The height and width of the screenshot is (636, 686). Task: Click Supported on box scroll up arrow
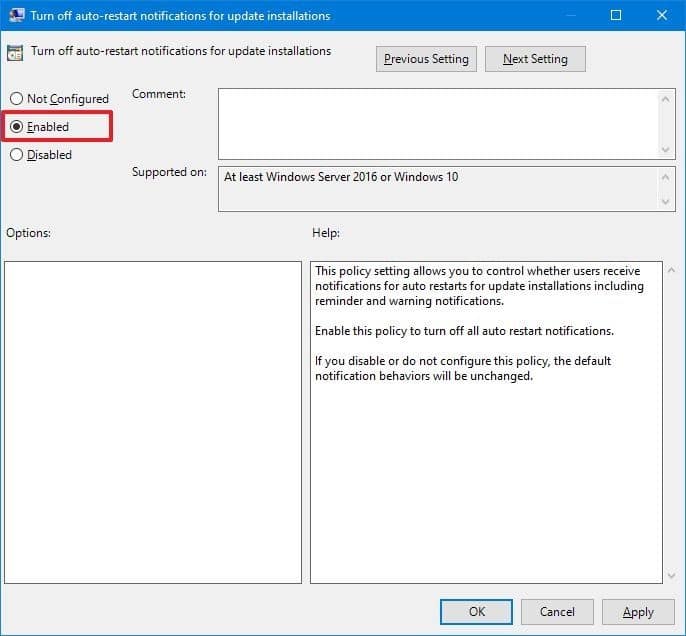(x=665, y=177)
